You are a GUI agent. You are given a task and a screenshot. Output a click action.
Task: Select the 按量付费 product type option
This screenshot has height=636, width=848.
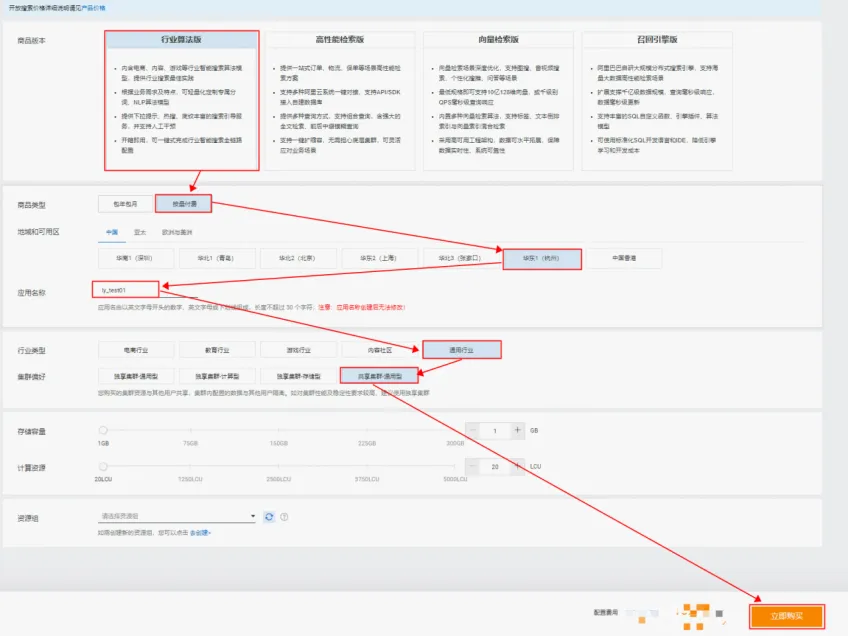[x=184, y=204]
